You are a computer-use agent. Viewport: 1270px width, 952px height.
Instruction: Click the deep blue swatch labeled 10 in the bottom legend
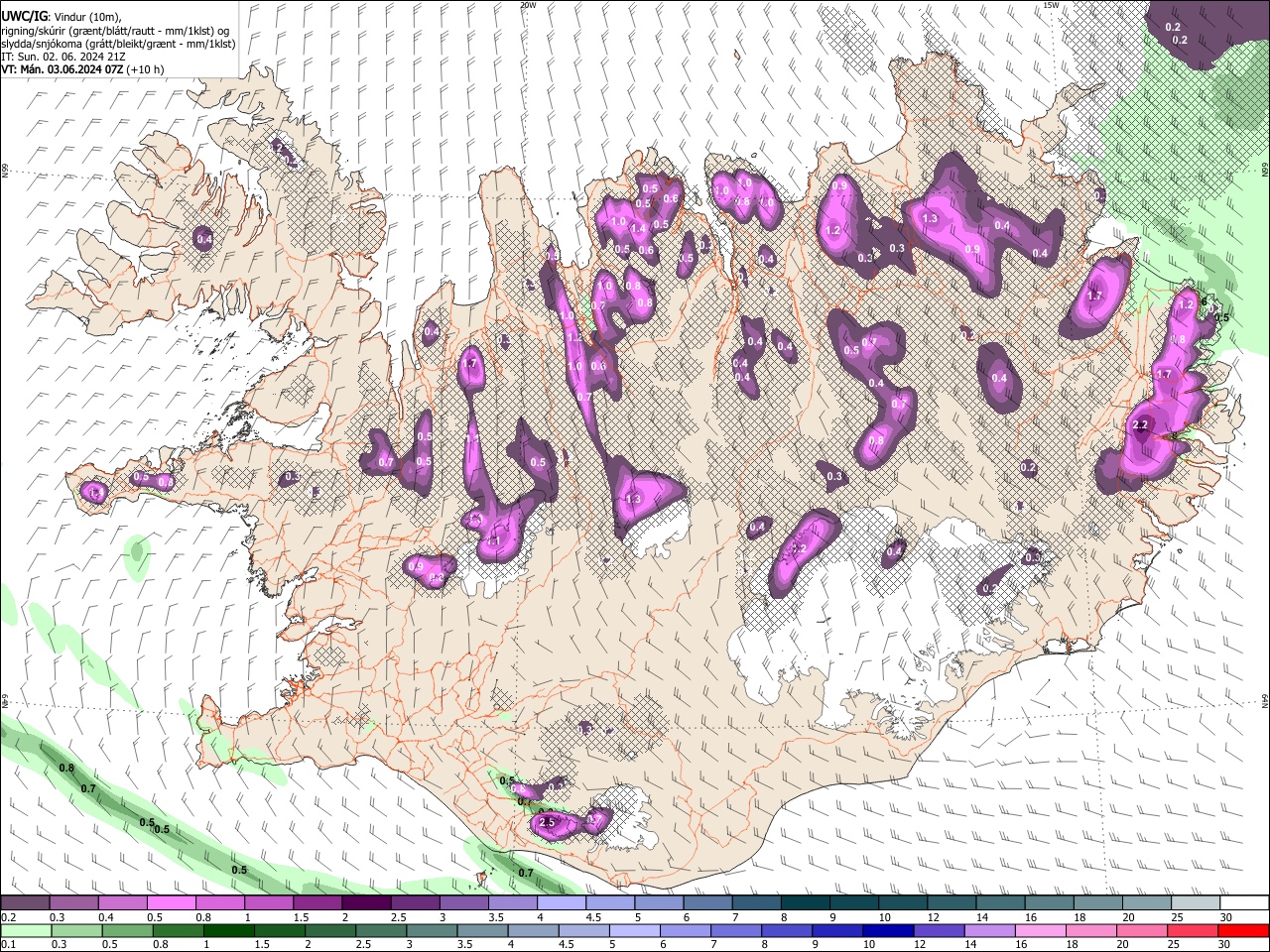pos(888,930)
